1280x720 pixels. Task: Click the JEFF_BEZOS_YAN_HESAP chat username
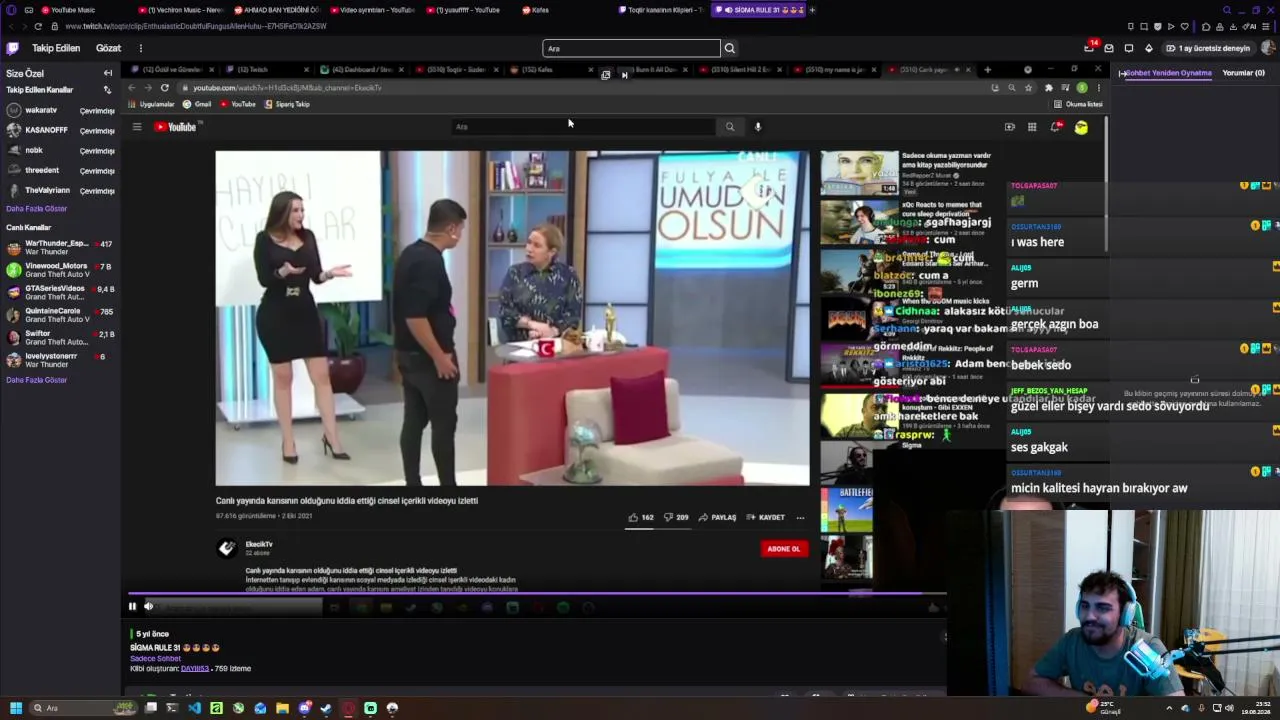pos(1049,391)
